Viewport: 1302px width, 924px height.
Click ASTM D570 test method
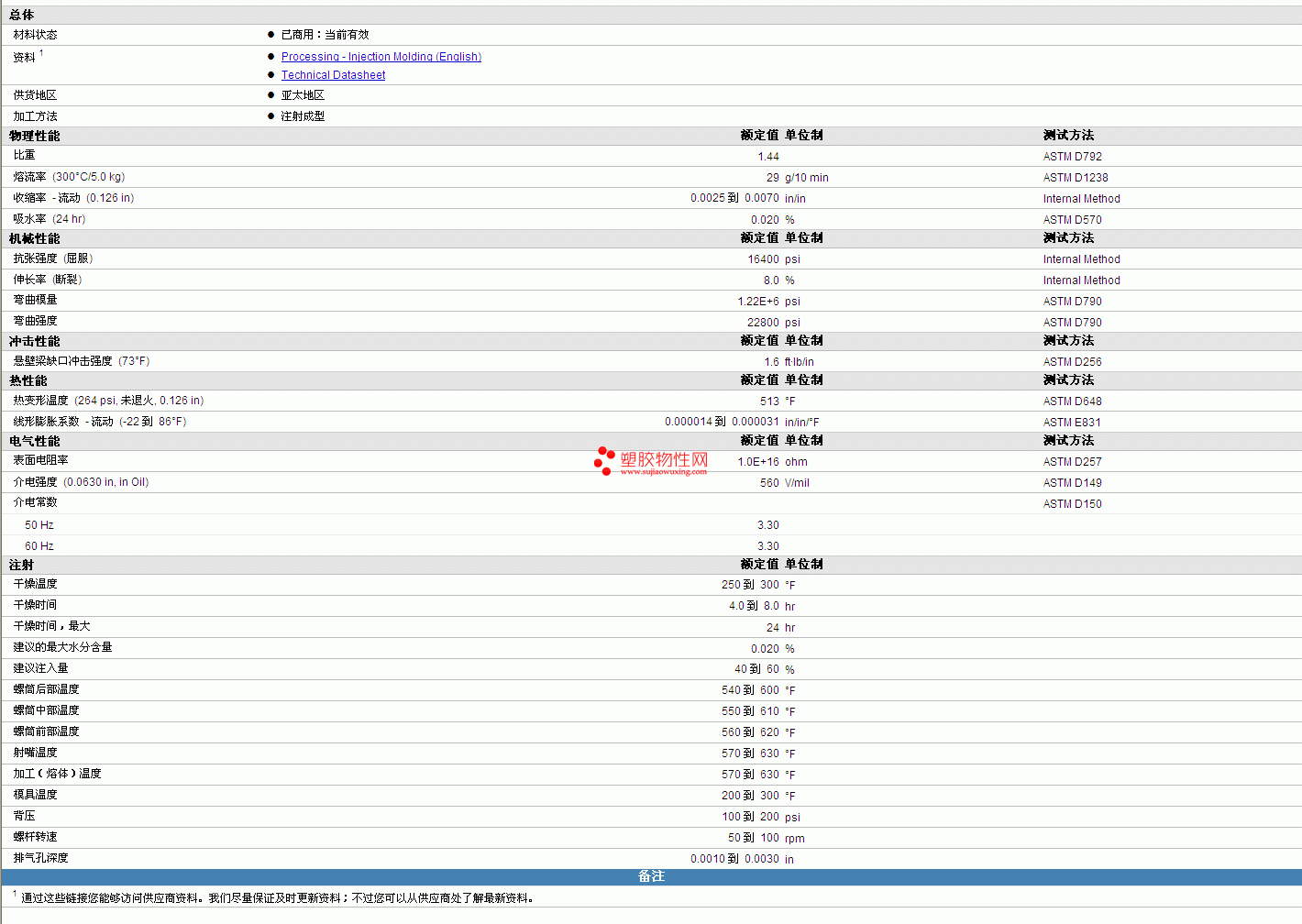click(1072, 220)
